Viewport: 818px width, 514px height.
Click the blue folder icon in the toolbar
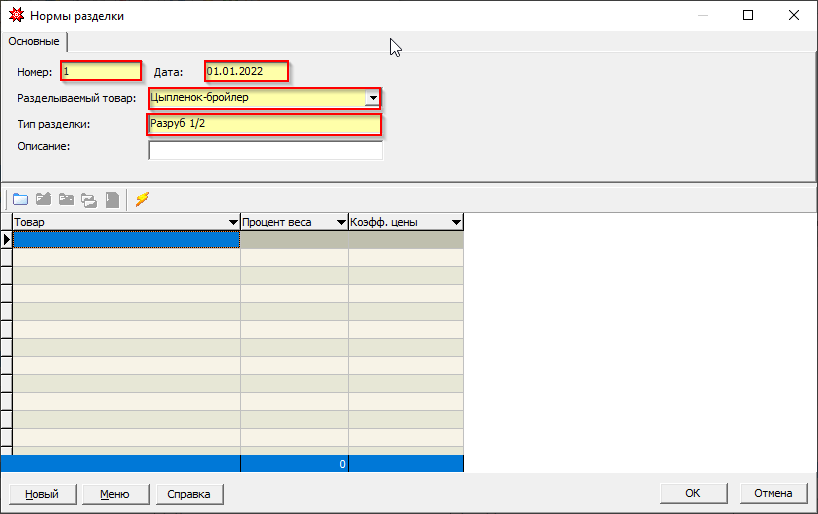(x=20, y=199)
